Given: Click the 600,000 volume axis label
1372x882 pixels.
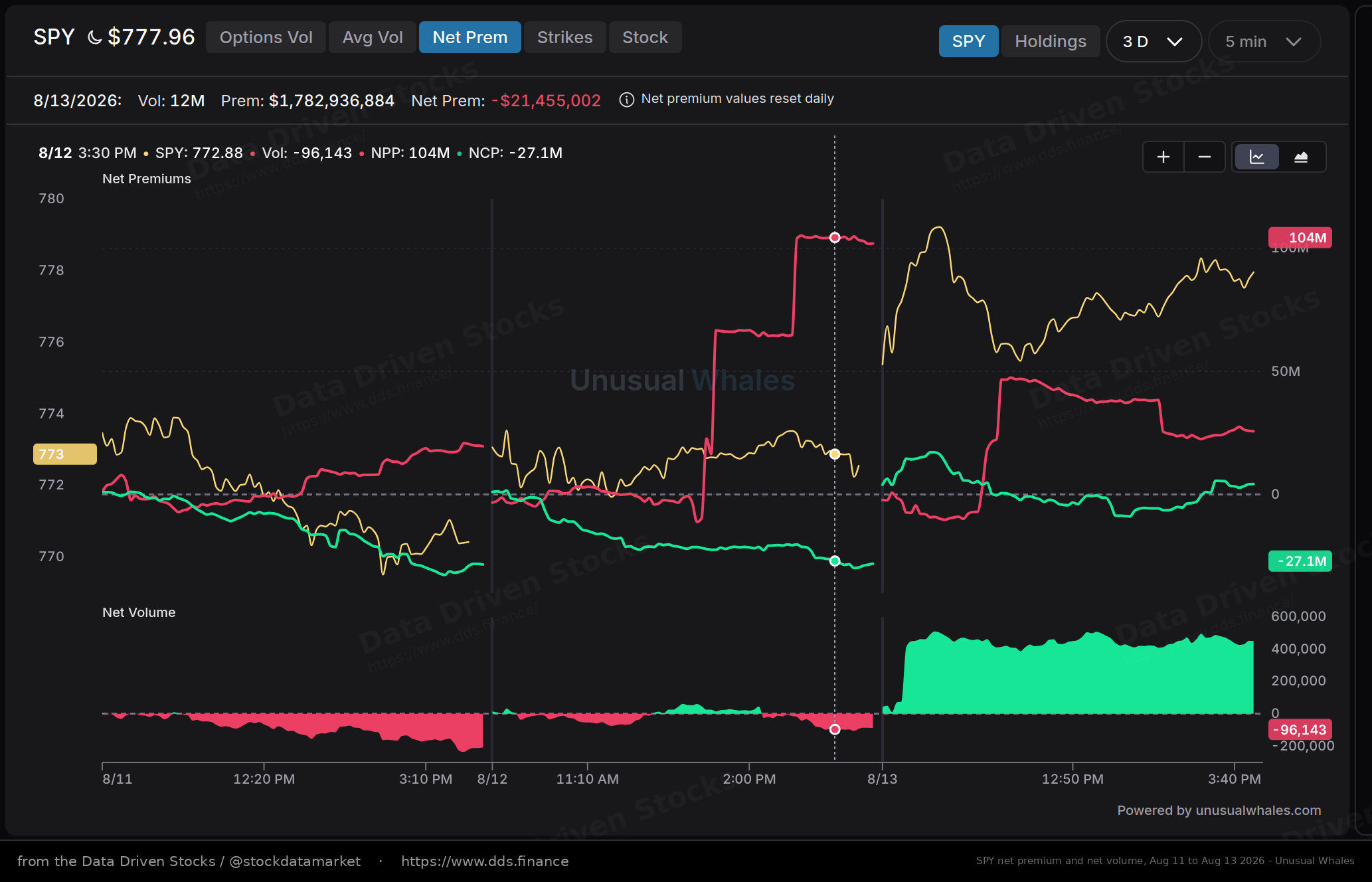Looking at the screenshot, I should 1298,616.
